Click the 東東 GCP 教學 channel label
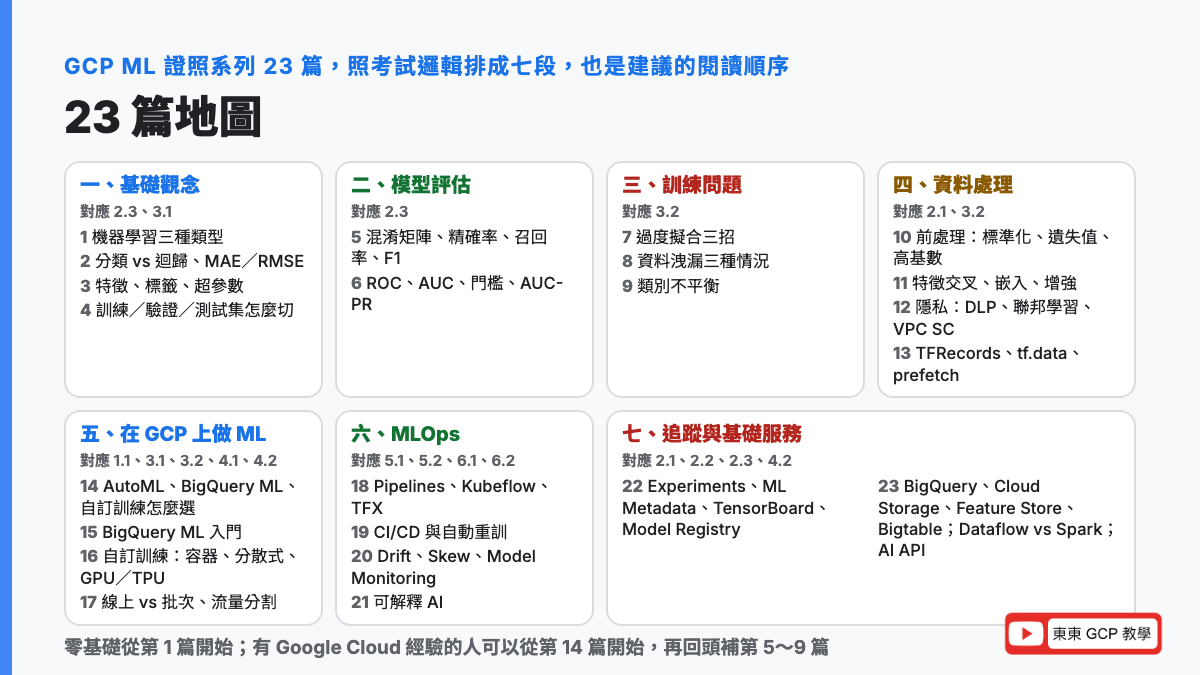Viewport: 1200px width, 675px height. click(x=1101, y=634)
